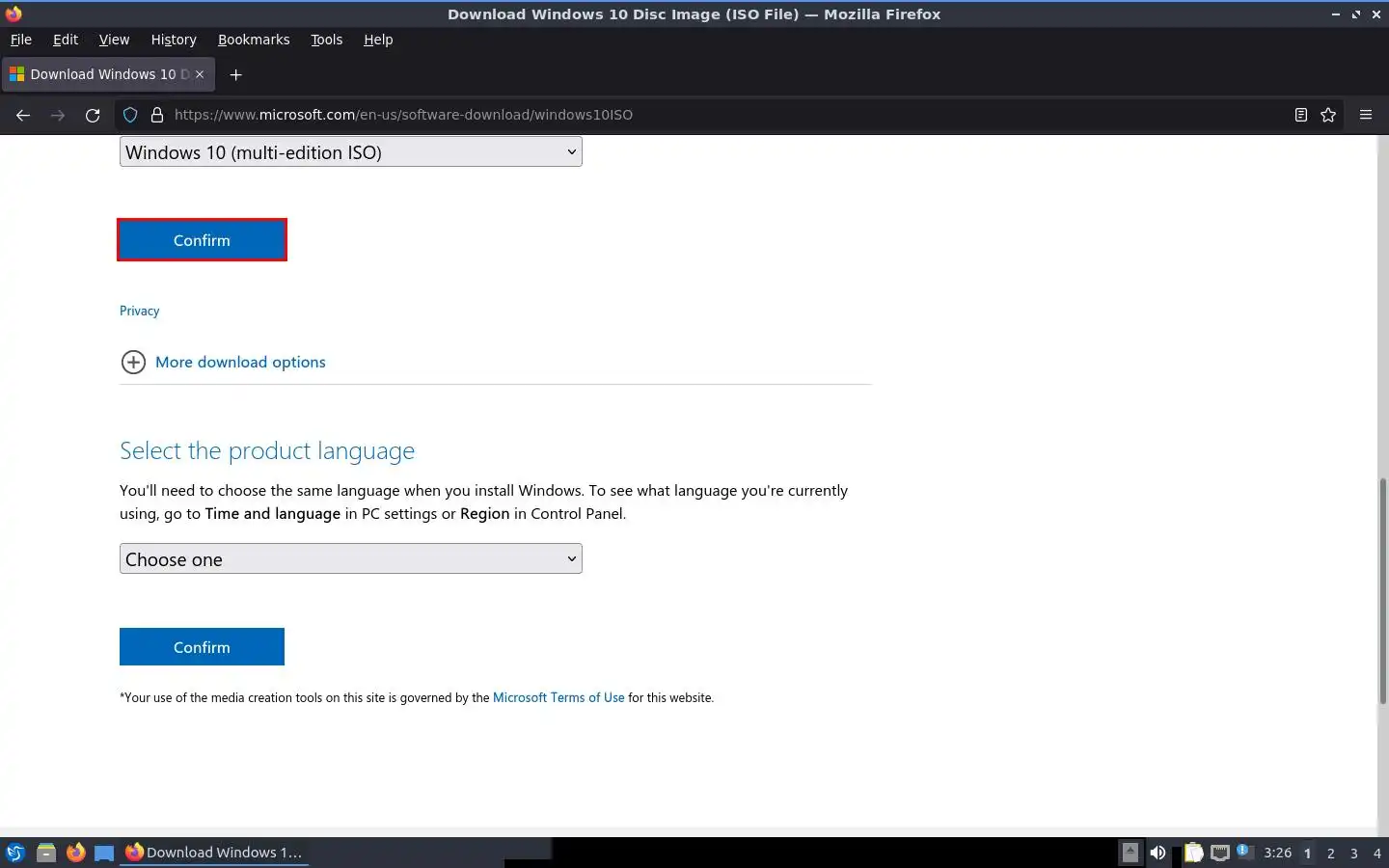Switch to workspace 3
The image size is (1389, 868).
pos(1354,854)
